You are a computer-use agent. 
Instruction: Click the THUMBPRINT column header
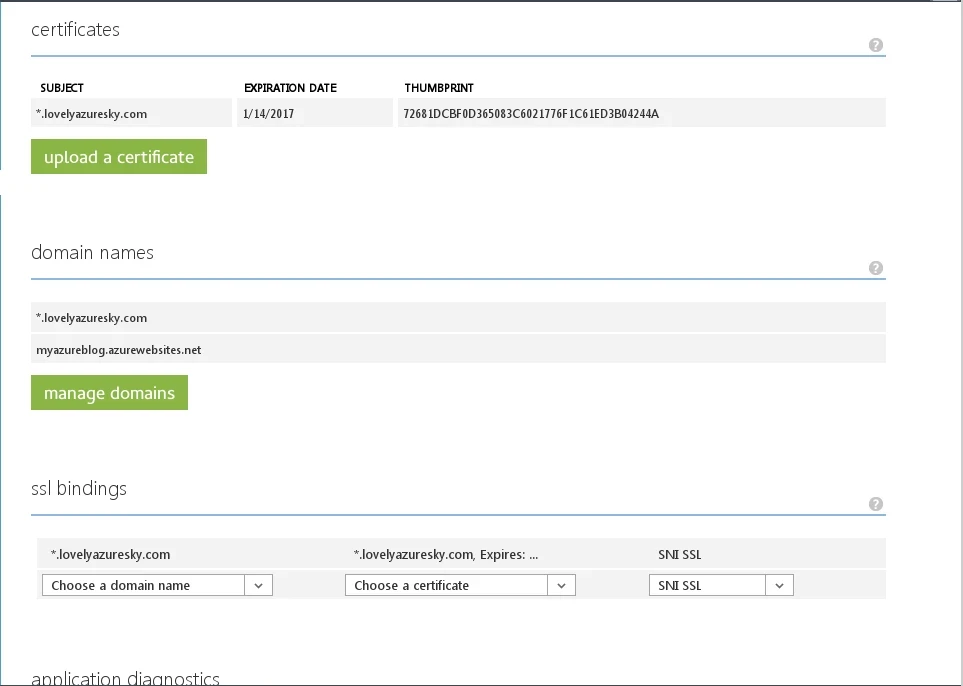click(x=440, y=88)
